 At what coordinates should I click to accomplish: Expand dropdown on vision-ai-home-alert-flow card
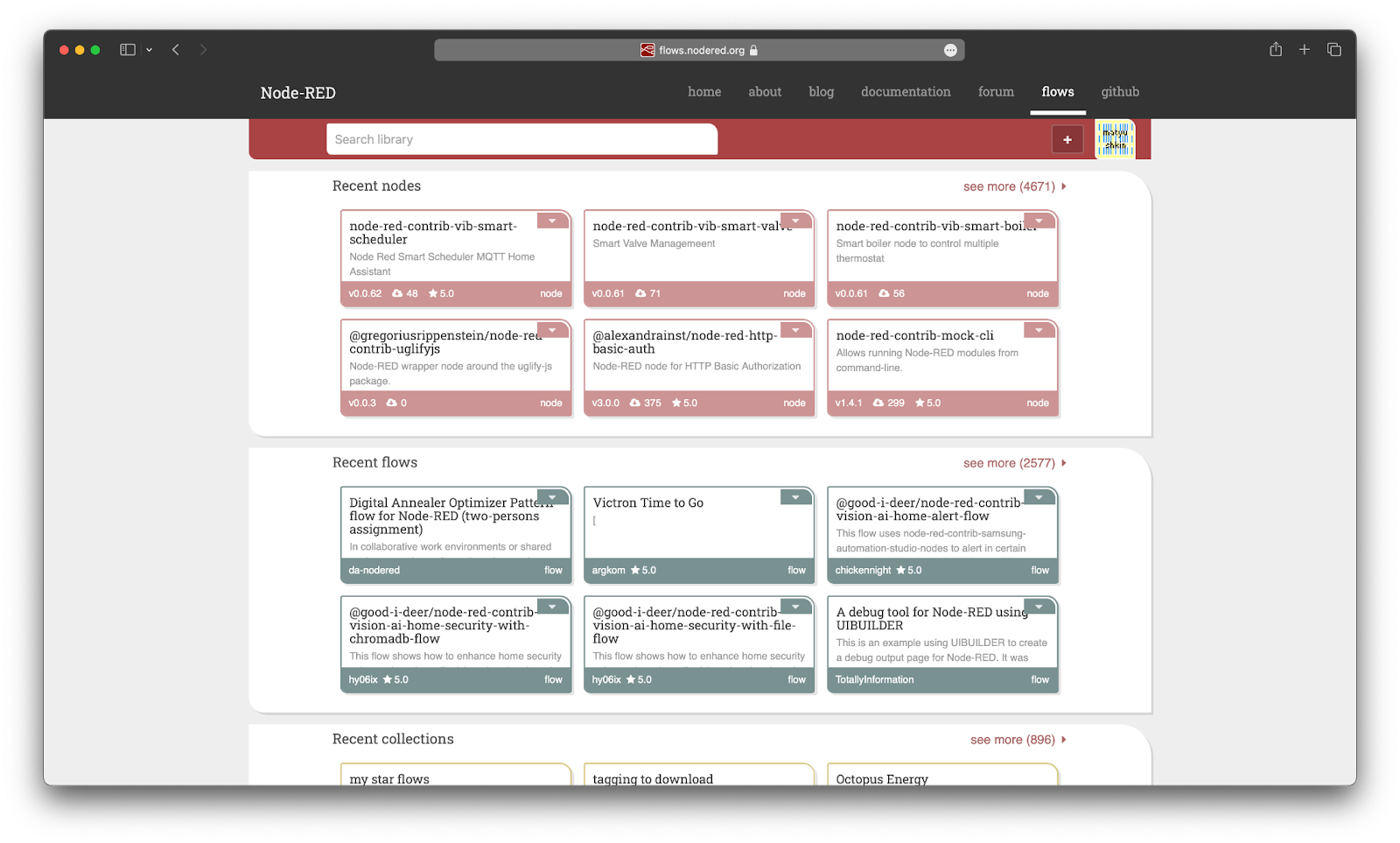[1039, 497]
